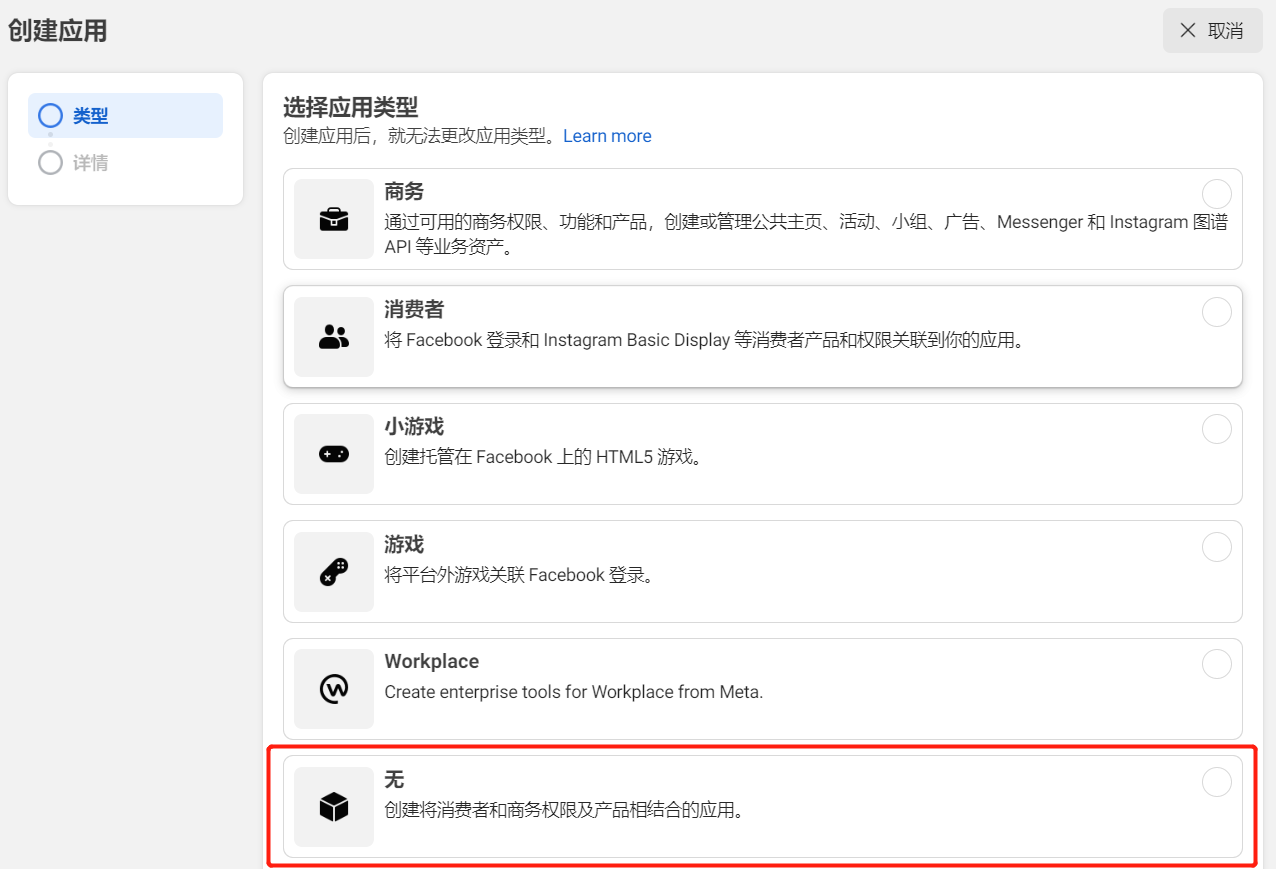Click the 创建应用 page title
Image resolution: width=1276 pixels, height=869 pixels.
57,31
